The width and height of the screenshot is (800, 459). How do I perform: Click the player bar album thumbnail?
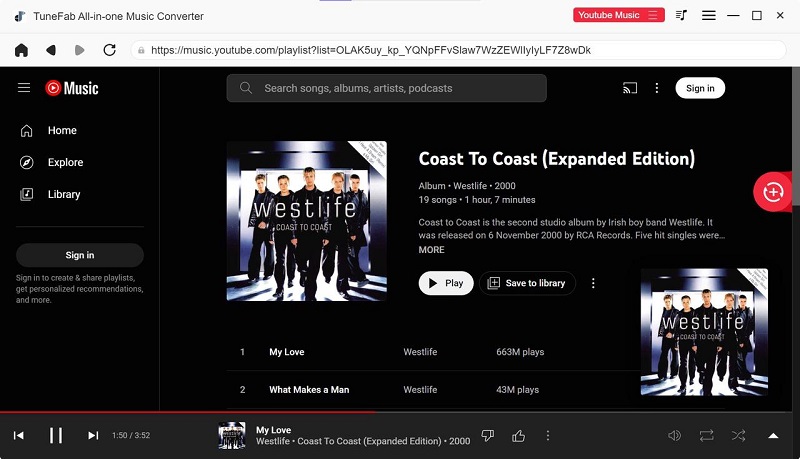(232, 436)
